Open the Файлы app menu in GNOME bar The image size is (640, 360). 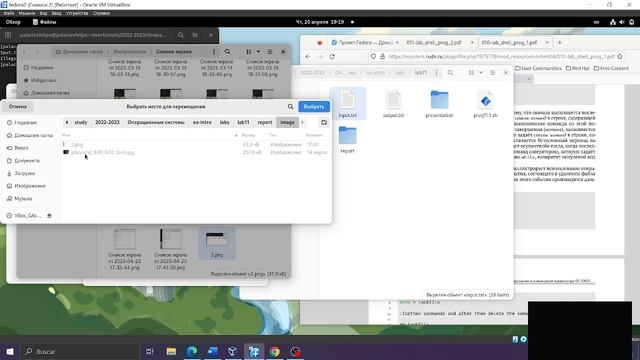44,22
